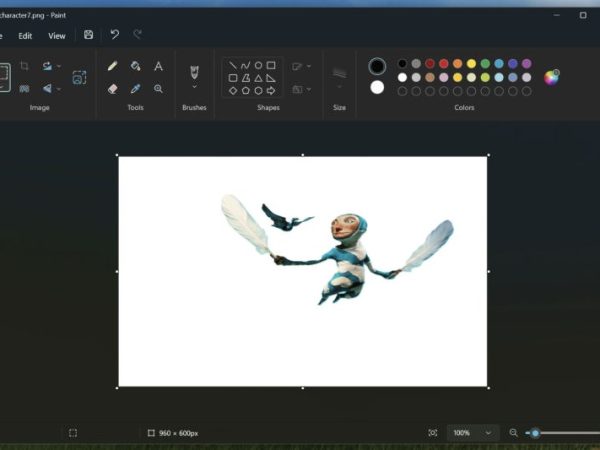600x450 pixels.
Task: Select the Fill bucket tool
Action: (135, 66)
